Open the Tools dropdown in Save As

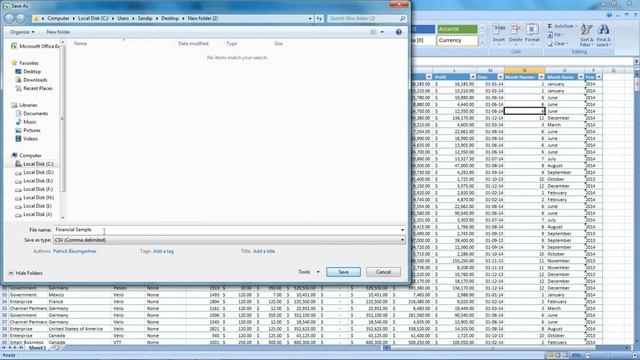click(x=309, y=272)
